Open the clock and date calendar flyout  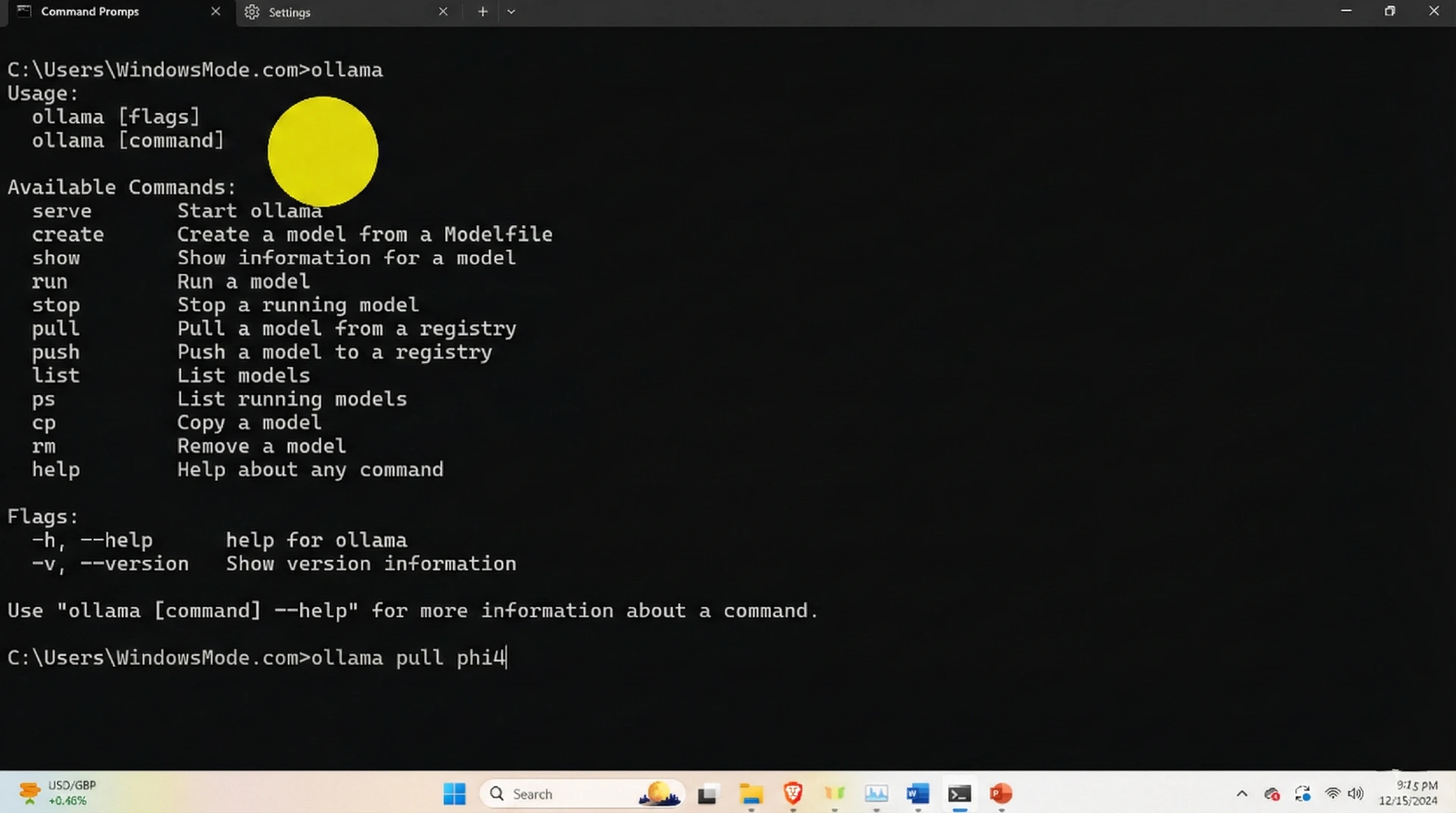[x=1408, y=793]
